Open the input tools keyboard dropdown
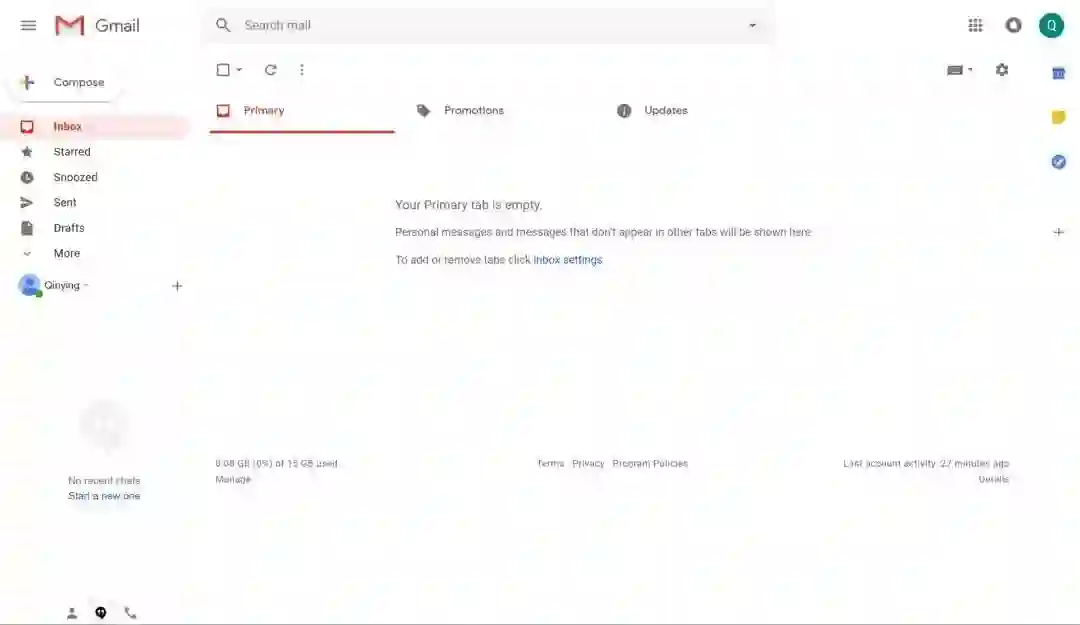1080x625 pixels. click(959, 70)
